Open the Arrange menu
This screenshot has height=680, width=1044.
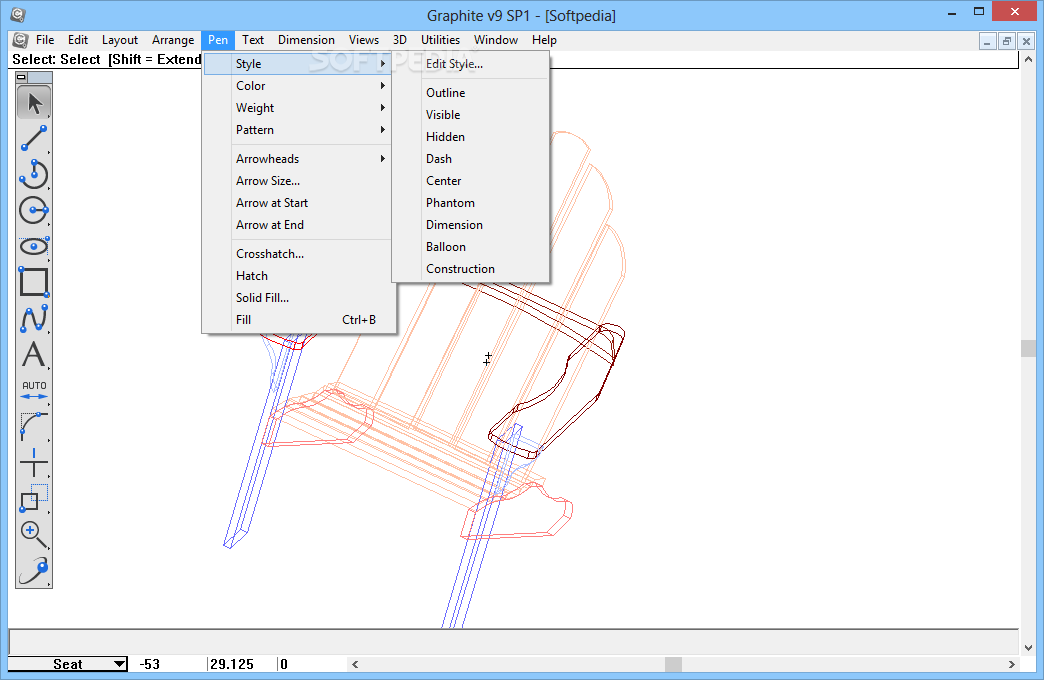coord(173,40)
